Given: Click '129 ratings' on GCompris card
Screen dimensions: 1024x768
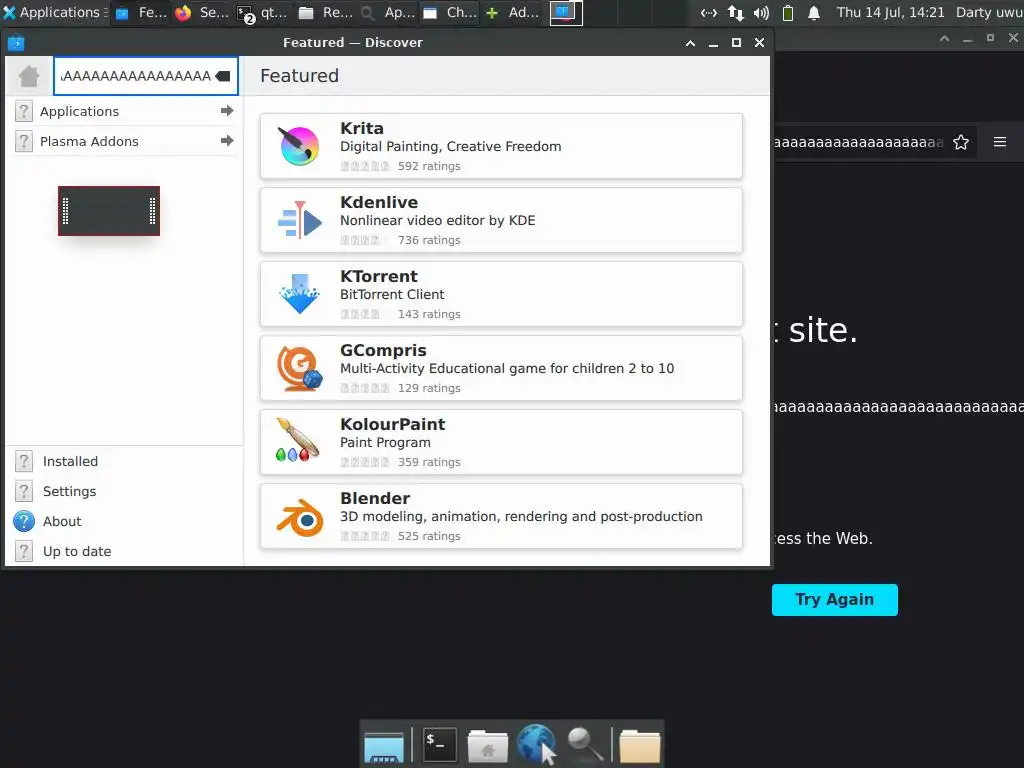Looking at the screenshot, I should point(429,388).
